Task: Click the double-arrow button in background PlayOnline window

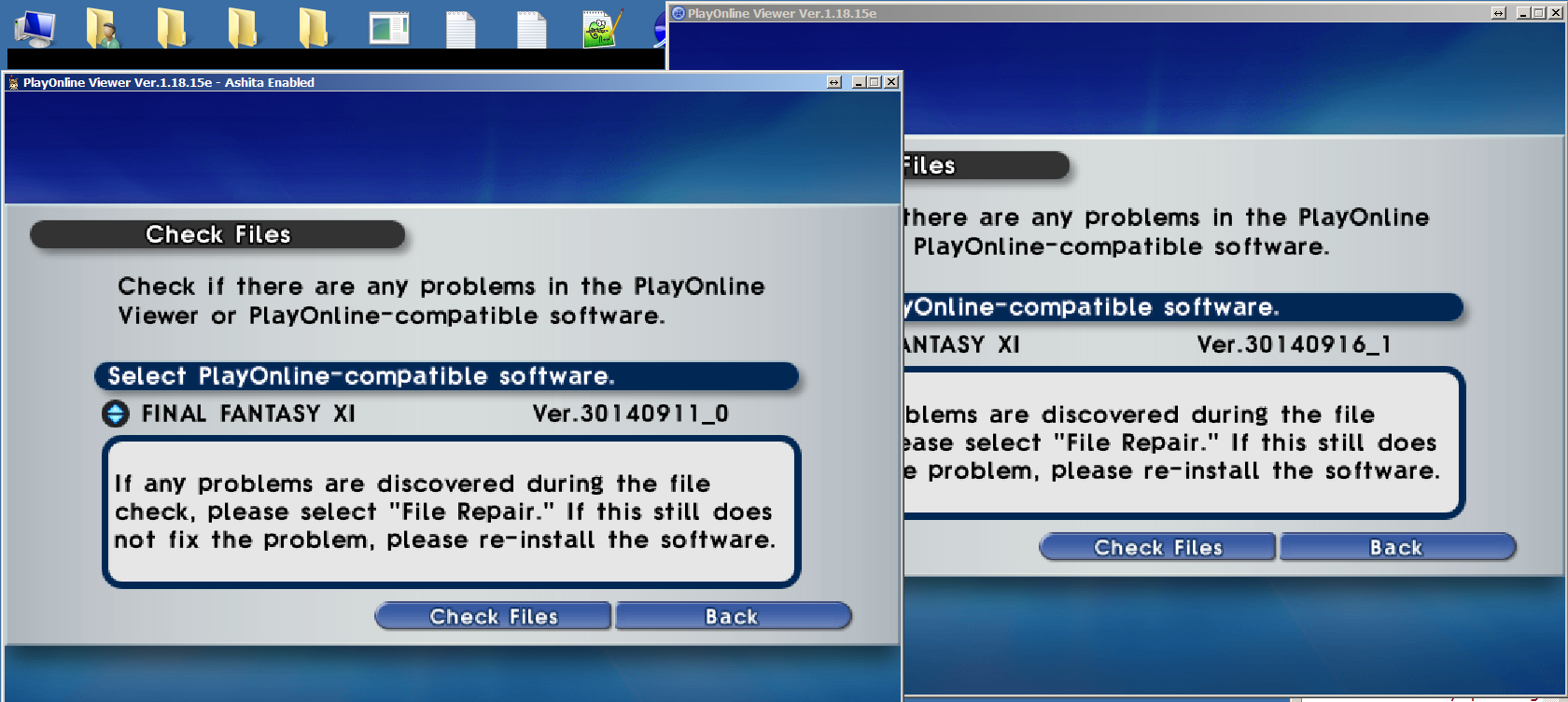Action: pyautogui.click(x=1499, y=13)
